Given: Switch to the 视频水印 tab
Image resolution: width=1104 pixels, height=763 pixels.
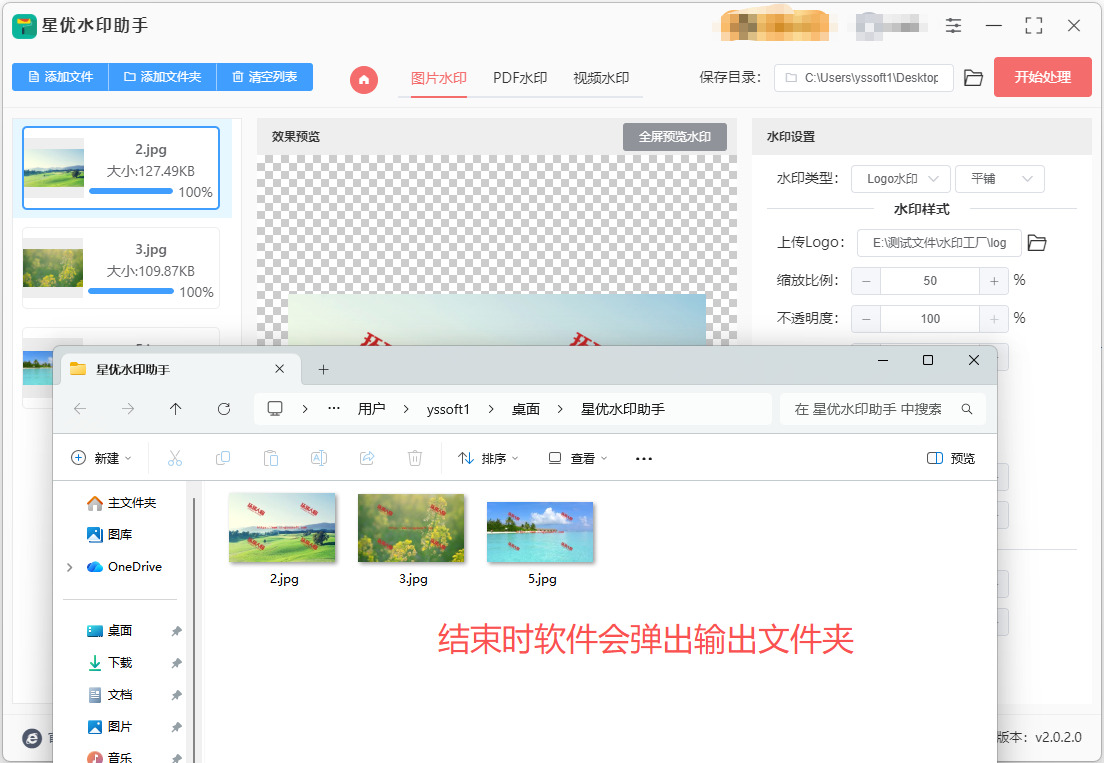Looking at the screenshot, I should pos(601,78).
